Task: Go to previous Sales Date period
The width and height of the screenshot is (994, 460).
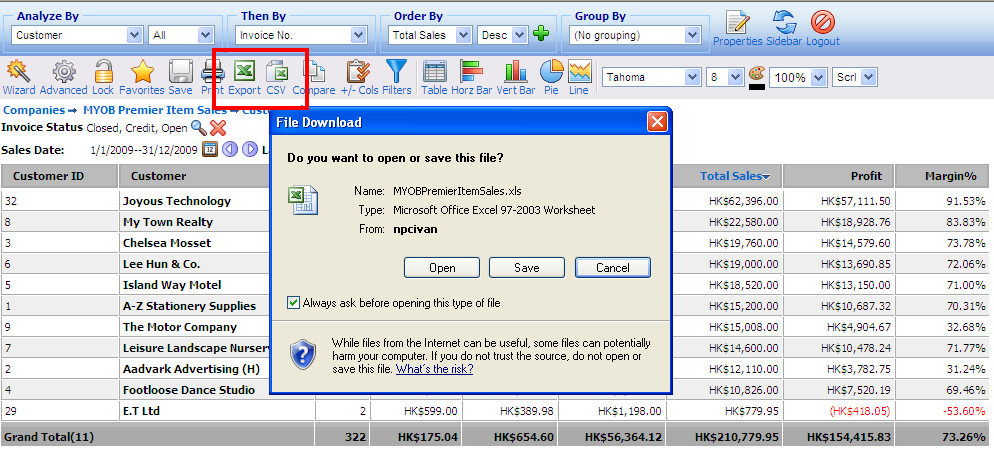Action: (x=229, y=150)
